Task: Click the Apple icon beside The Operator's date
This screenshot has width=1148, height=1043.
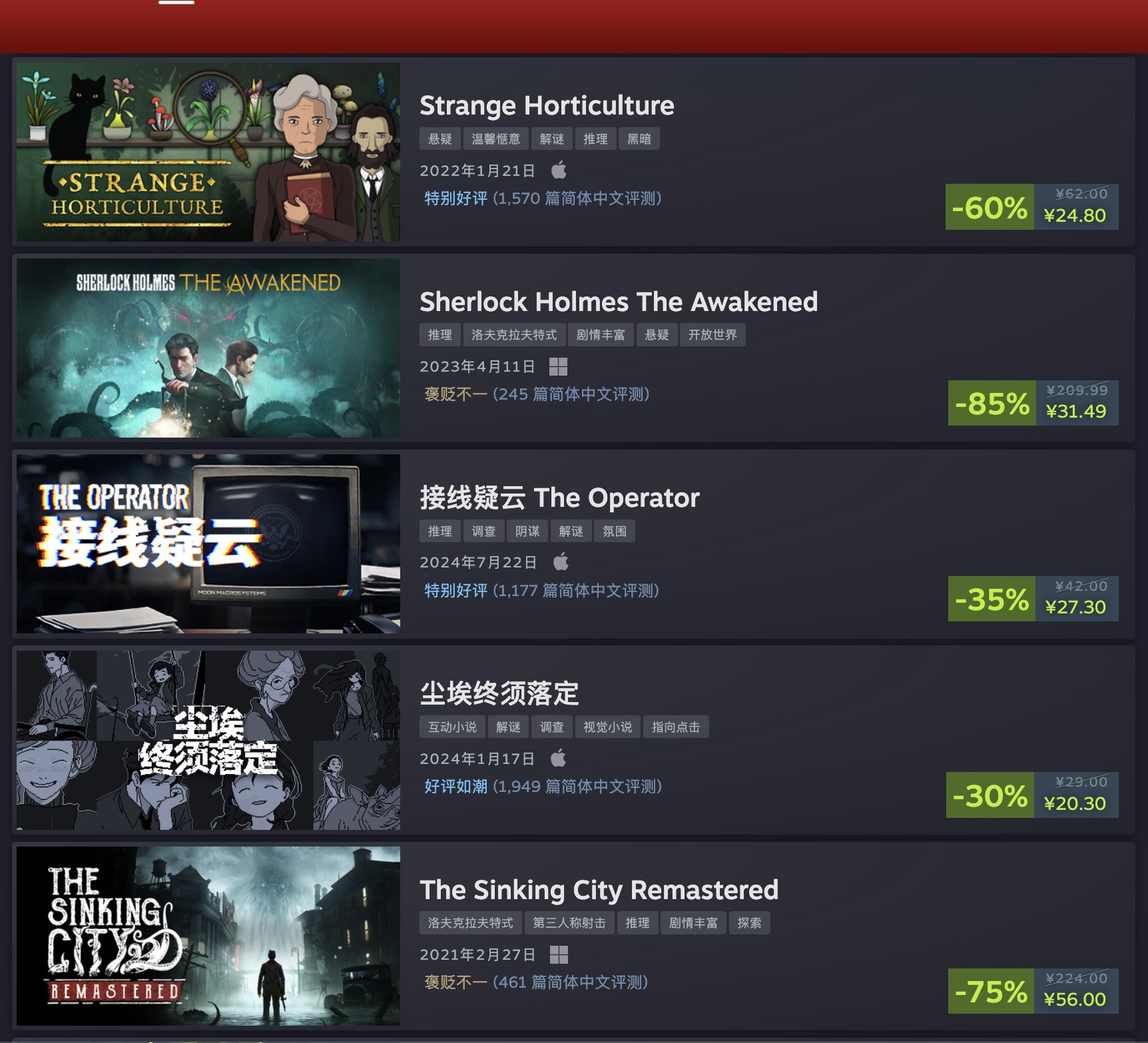Action: tap(561, 561)
